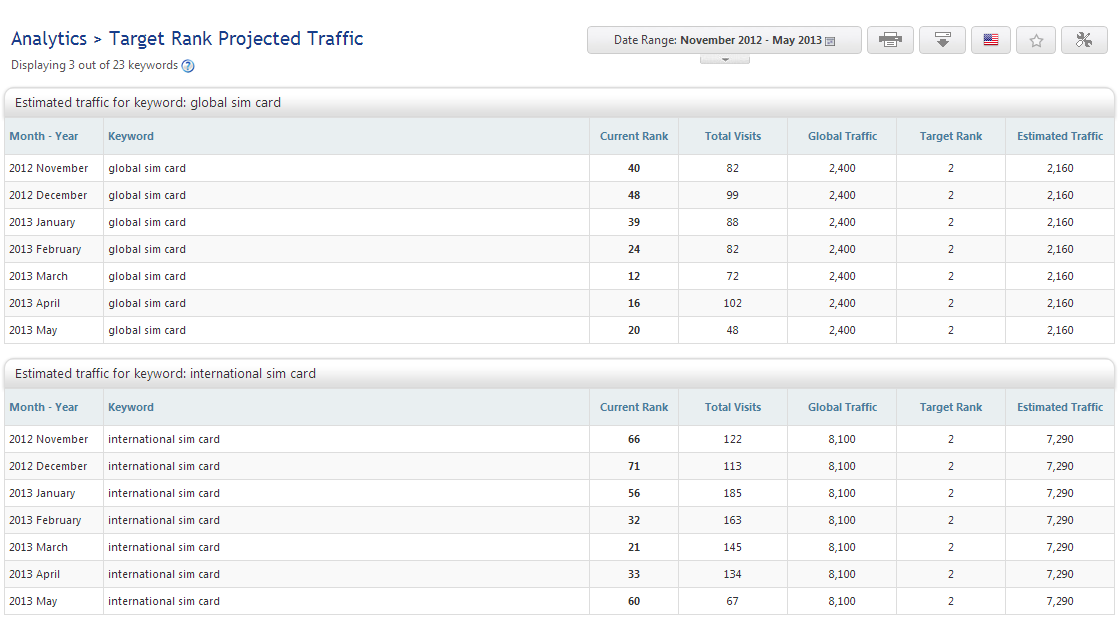Sort international sim card table by Target Rank
Viewport: 1120px width, 619px height.
coord(950,407)
